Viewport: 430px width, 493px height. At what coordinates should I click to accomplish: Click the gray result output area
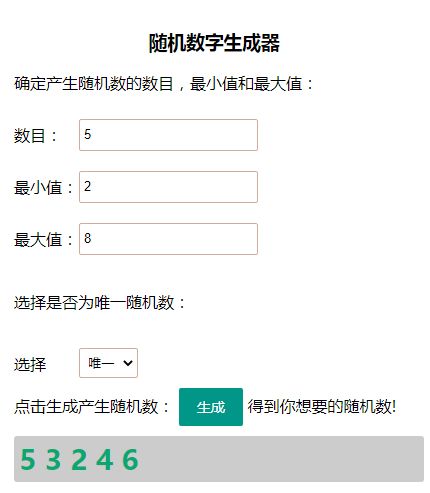coord(219,459)
